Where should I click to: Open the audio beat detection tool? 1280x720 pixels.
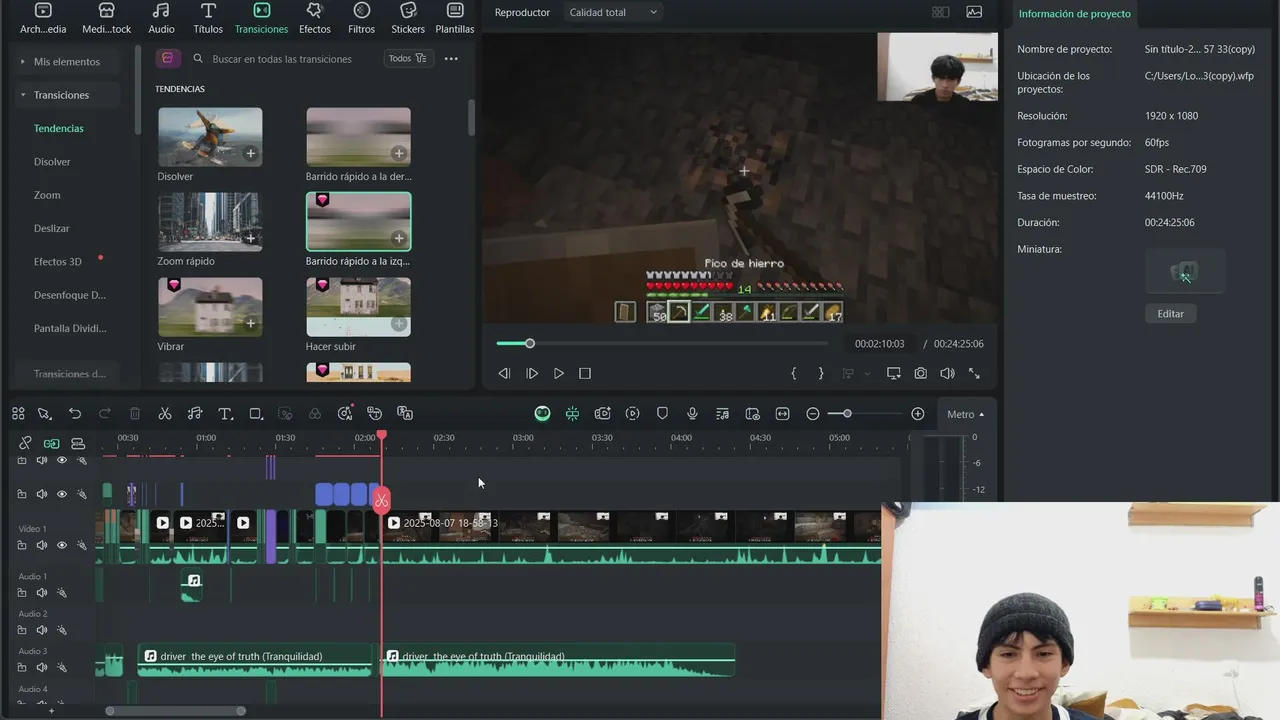pyautogui.click(x=195, y=413)
